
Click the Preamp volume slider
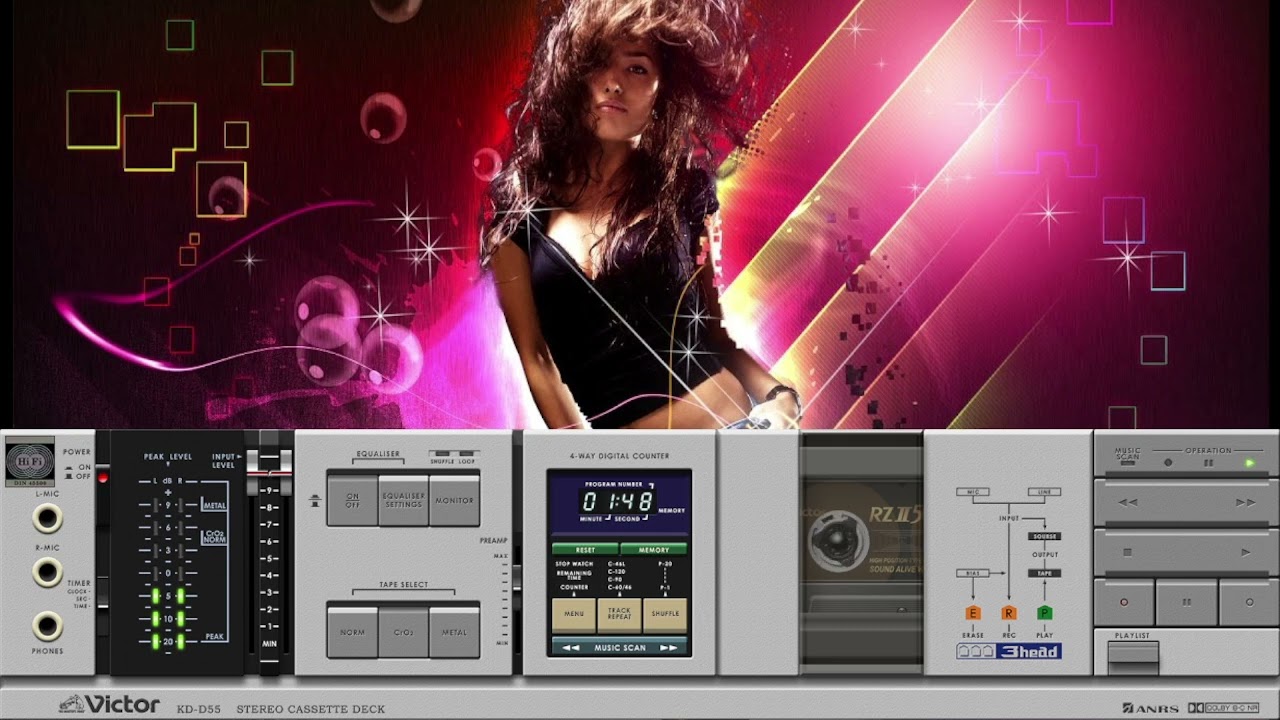click(516, 580)
